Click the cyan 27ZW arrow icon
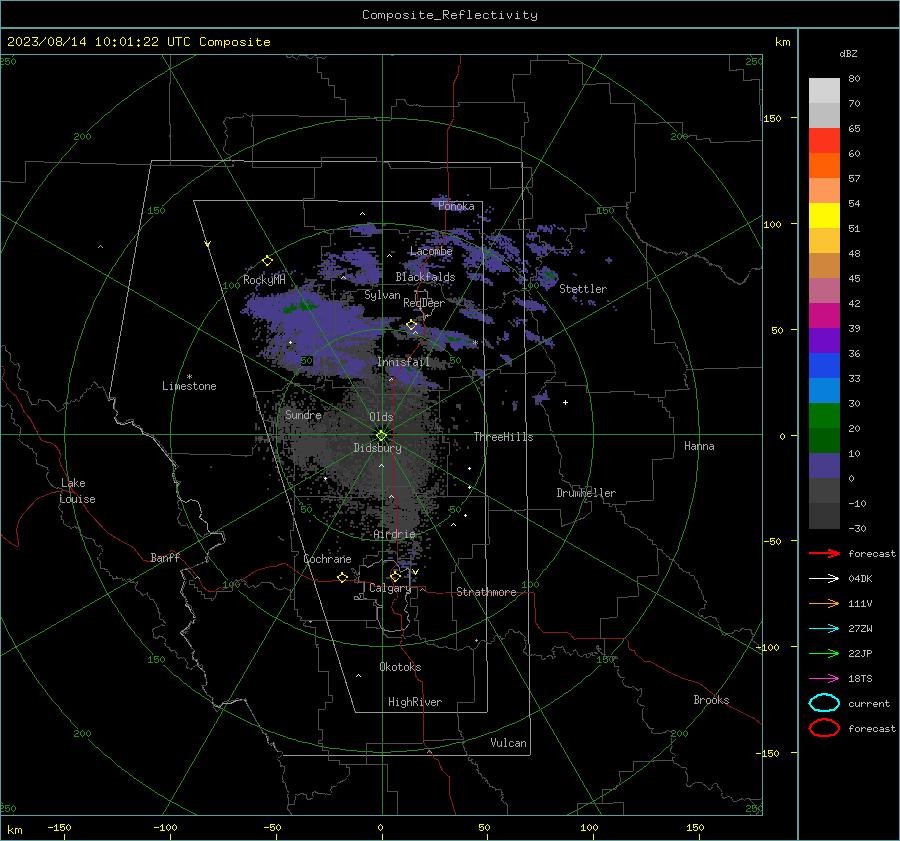This screenshot has width=900, height=841. coord(824,629)
